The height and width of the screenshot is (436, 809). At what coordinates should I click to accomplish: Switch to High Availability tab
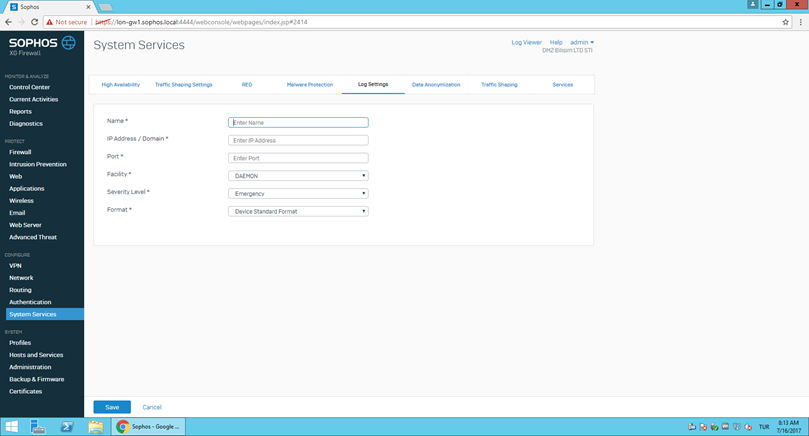[x=121, y=85]
